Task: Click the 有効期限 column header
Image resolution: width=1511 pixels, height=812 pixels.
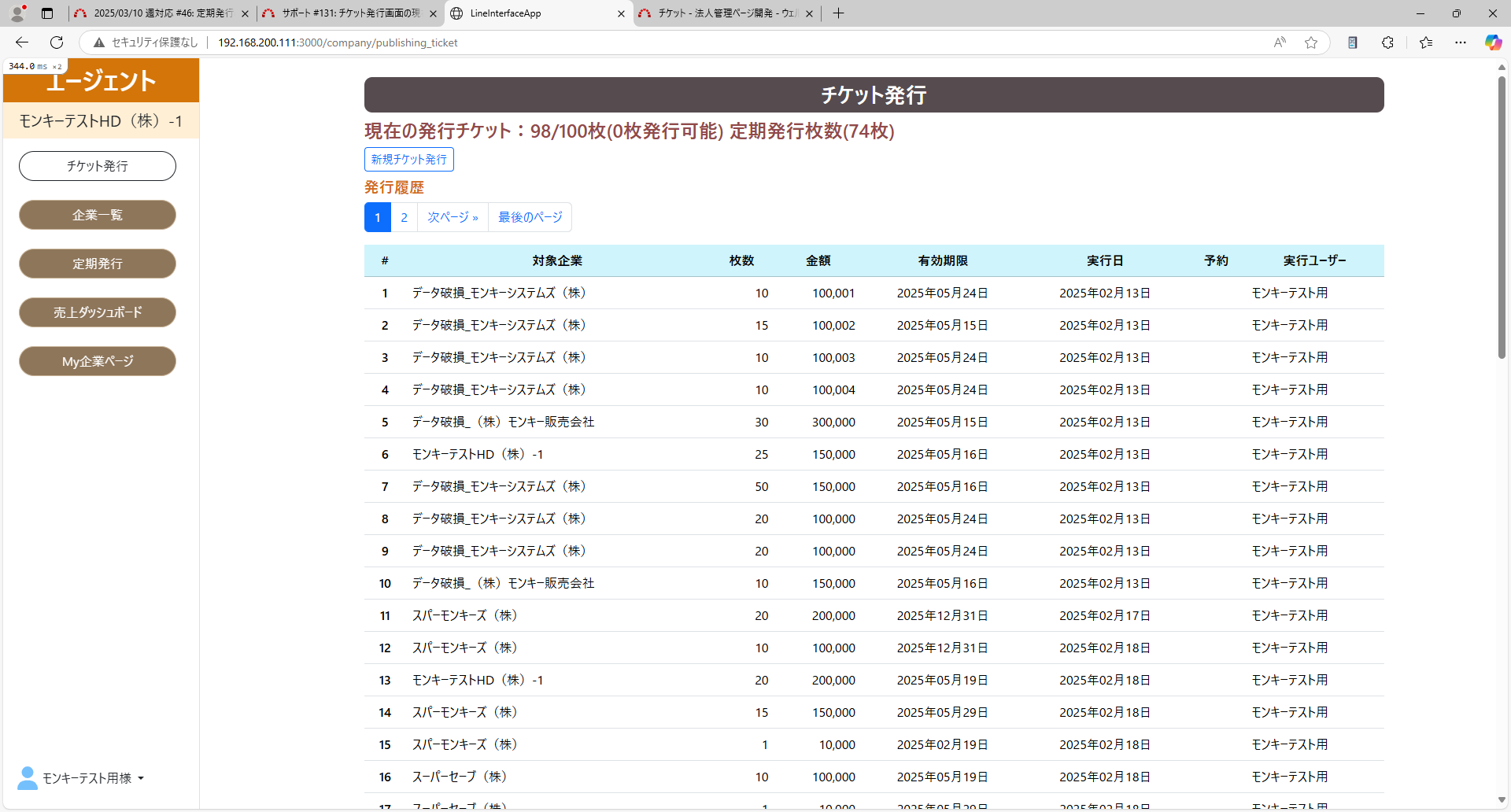Action: tap(943, 260)
